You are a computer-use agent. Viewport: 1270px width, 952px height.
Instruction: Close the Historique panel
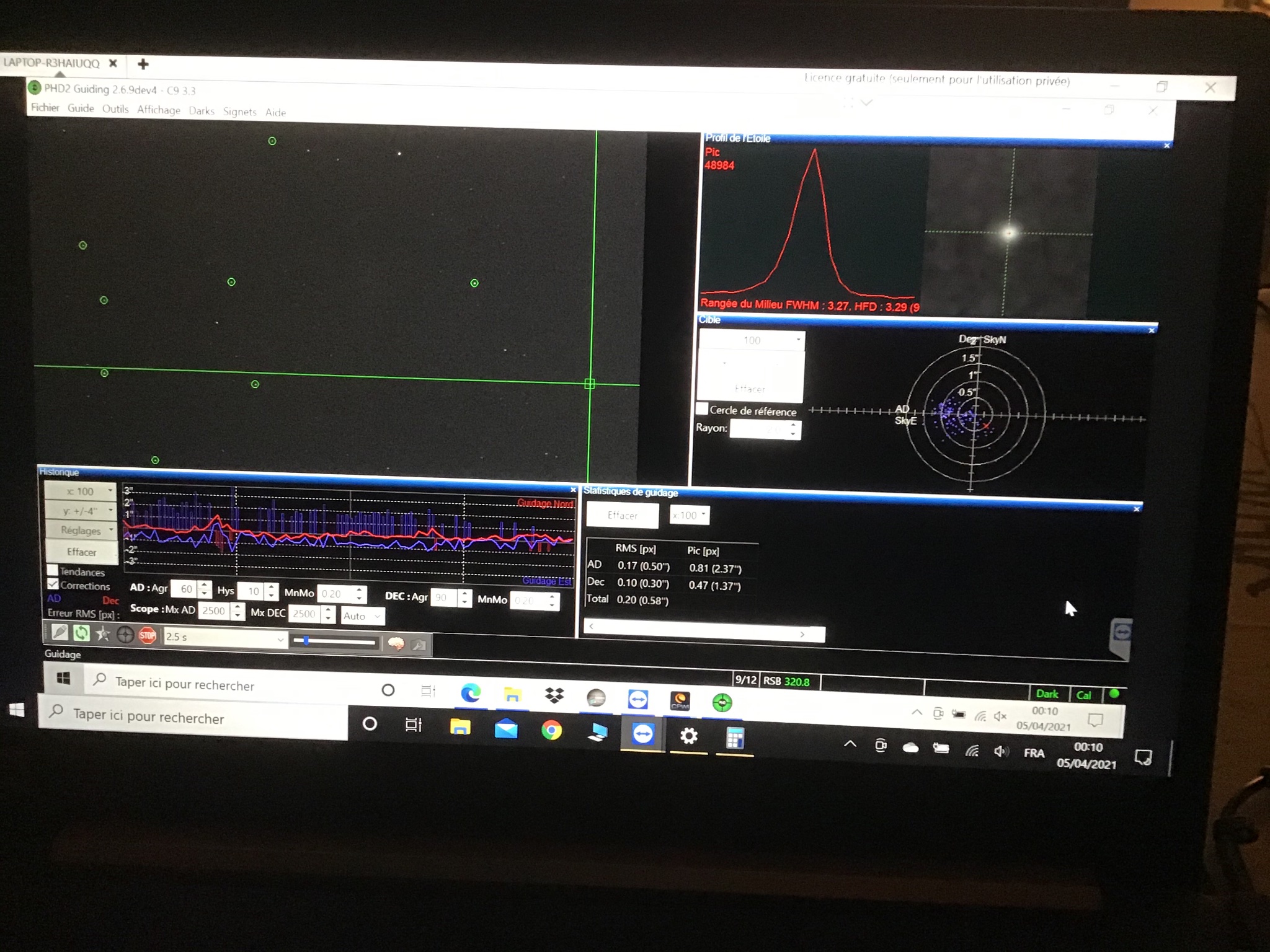click(573, 490)
